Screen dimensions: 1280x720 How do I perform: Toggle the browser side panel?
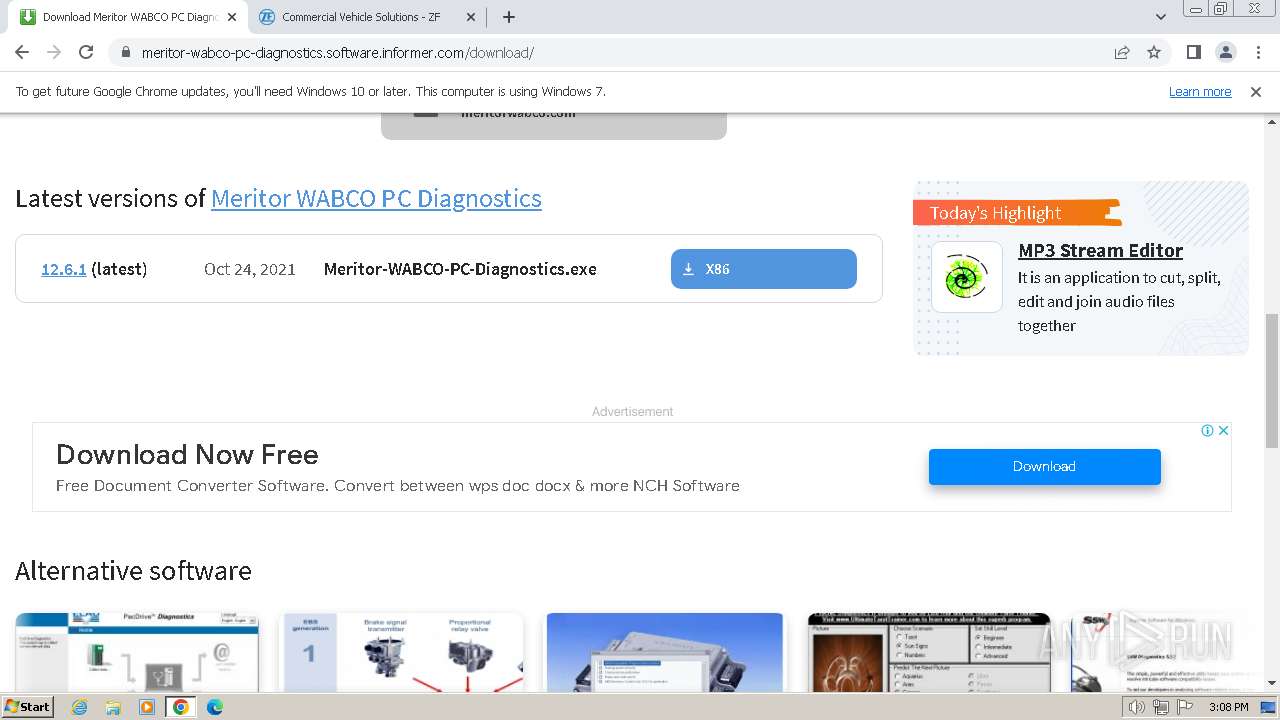point(1194,53)
